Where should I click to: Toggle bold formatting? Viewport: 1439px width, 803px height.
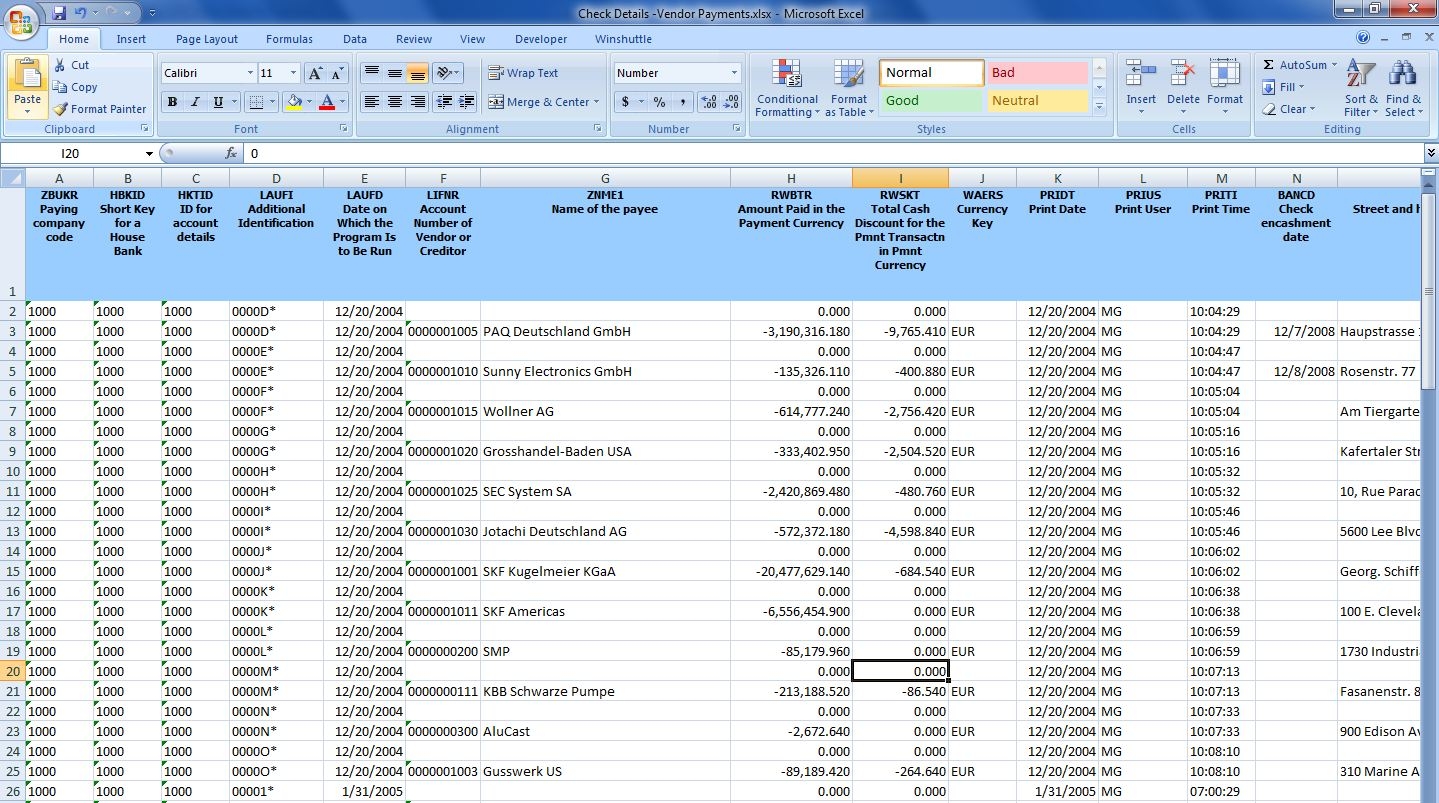[169, 102]
